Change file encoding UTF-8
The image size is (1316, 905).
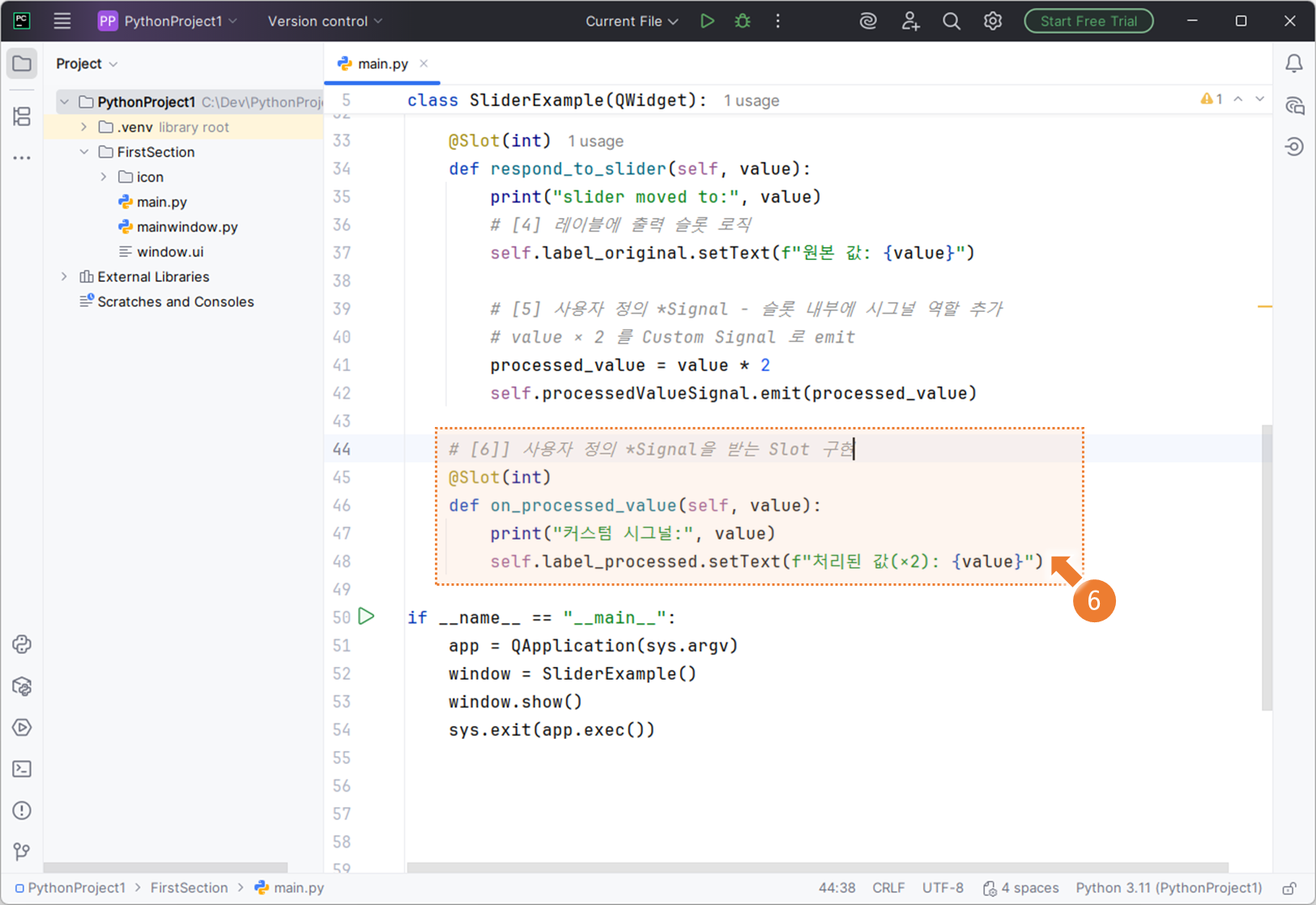click(943, 888)
